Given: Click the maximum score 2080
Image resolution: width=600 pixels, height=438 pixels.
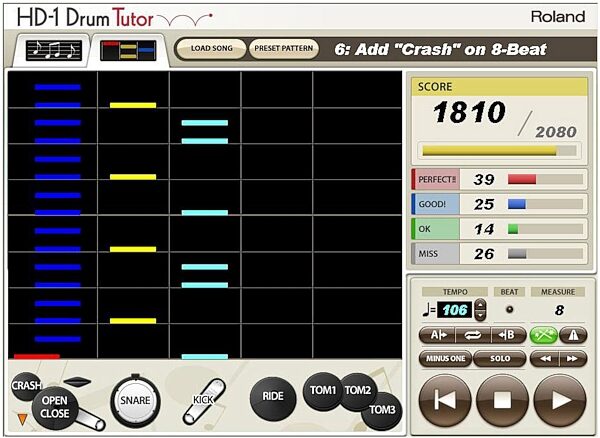Looking at the screenshot, I should [x=556, y=132].
